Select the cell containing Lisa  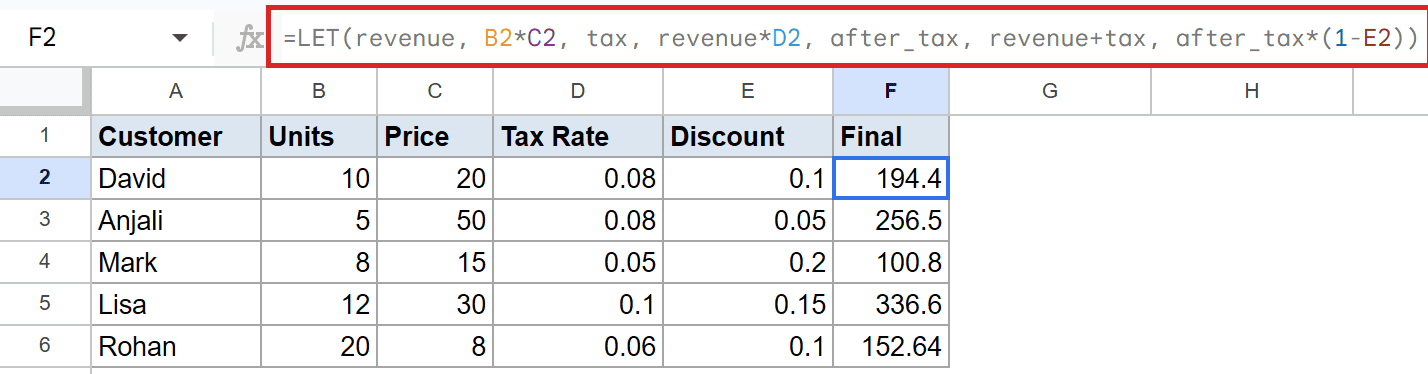[x=176, y=304]
